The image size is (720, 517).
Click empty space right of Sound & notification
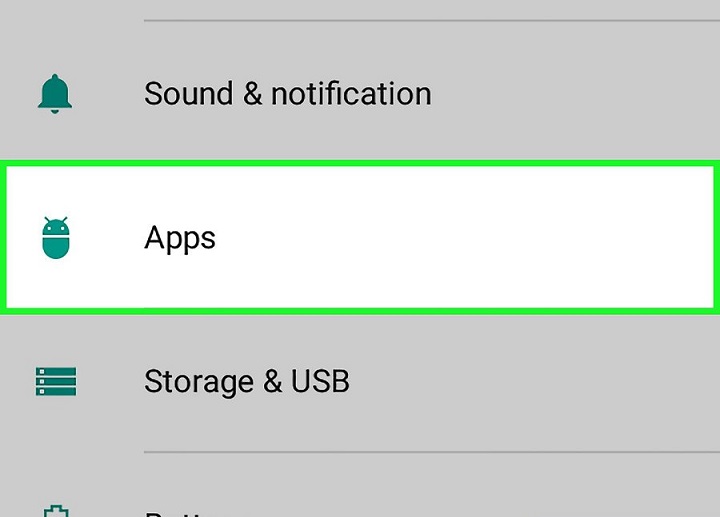(x=574, y=94)
